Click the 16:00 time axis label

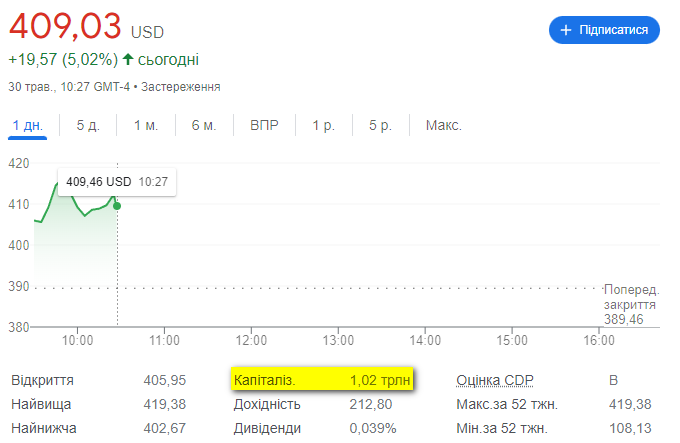[599, 340]
